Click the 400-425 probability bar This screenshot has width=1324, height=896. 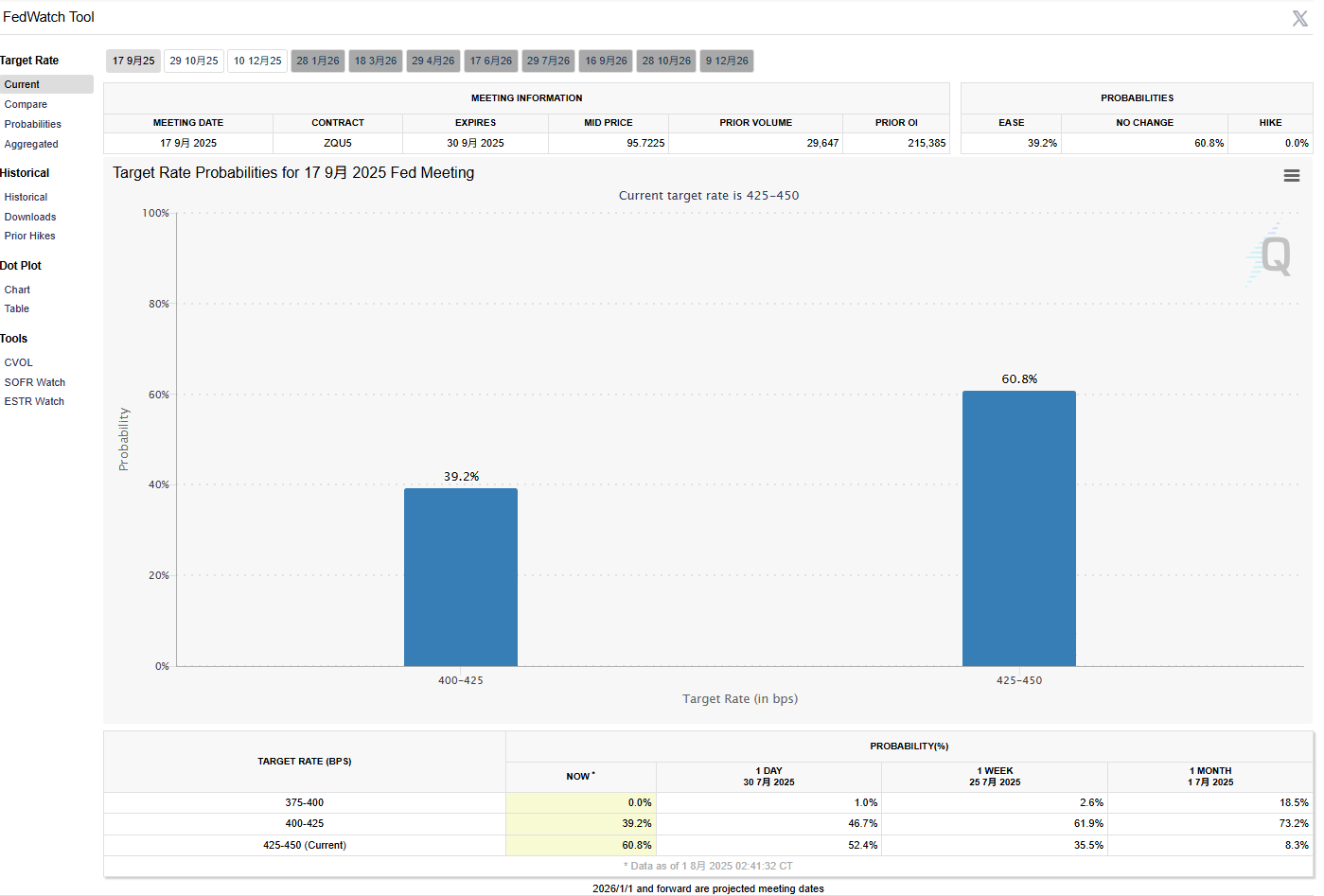point(461,577)
